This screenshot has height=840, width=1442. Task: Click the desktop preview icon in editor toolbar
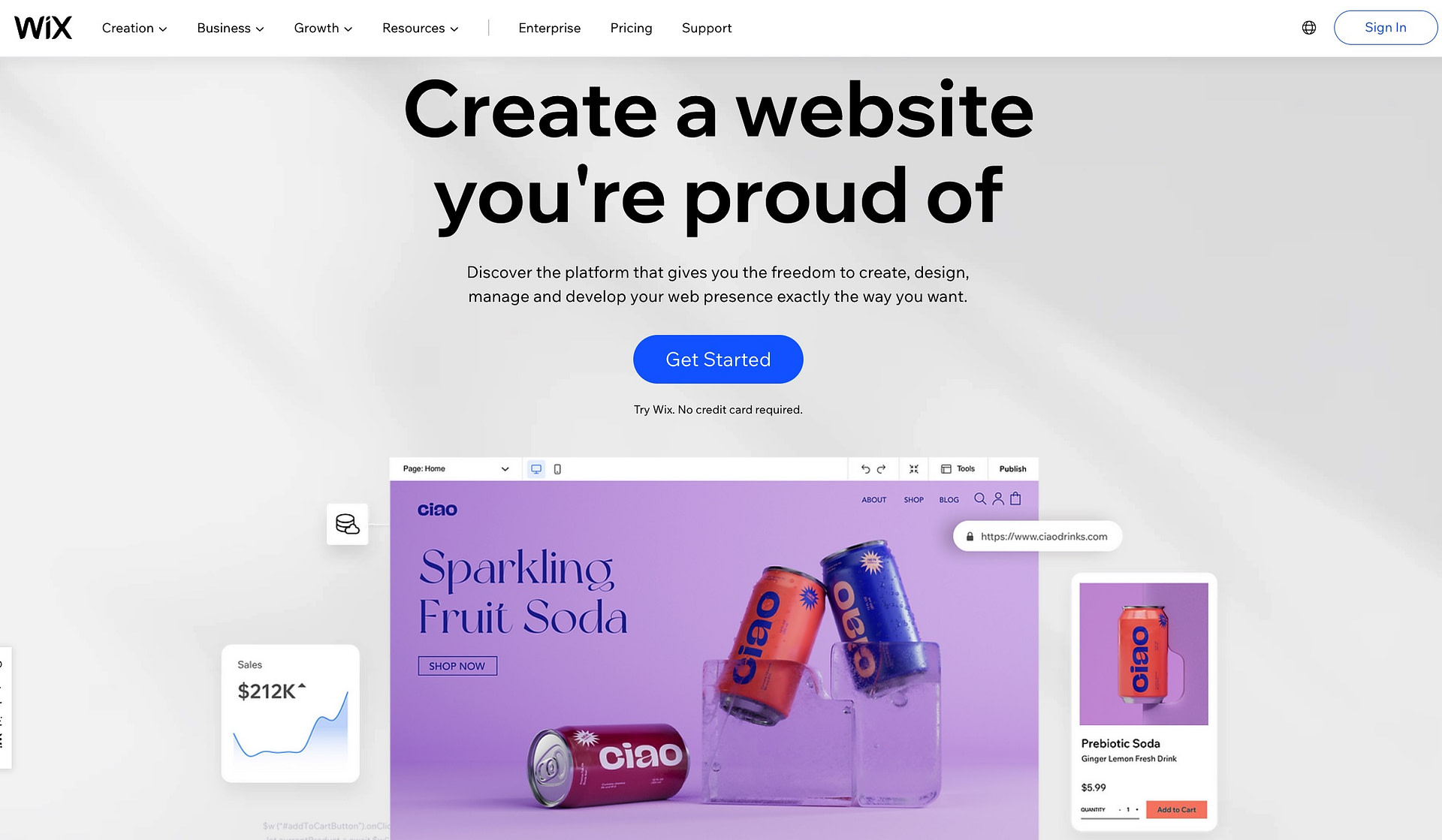point(535,468)
